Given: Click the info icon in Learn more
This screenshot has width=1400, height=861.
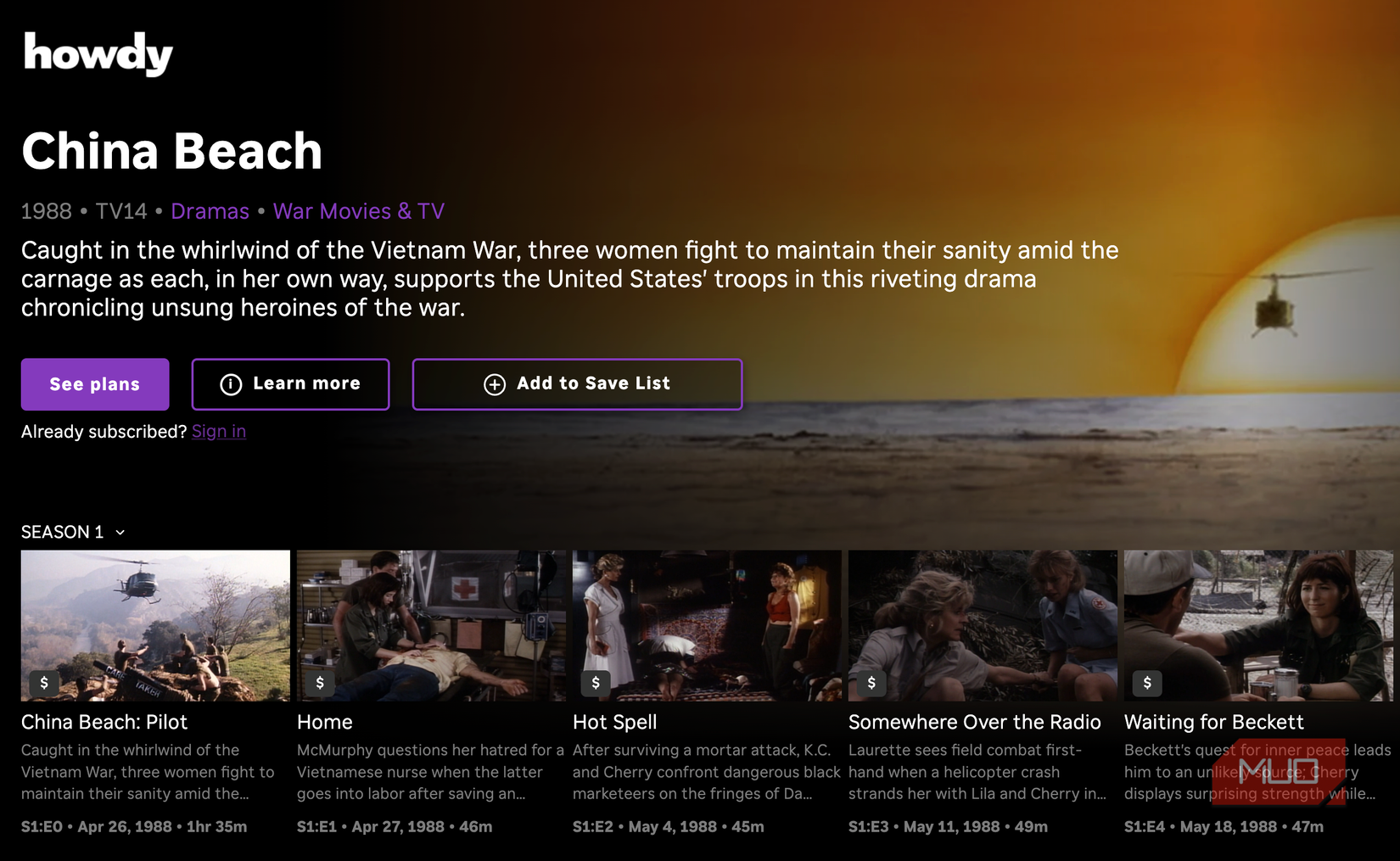Looking at the screenshot, I should pos(231,384).
